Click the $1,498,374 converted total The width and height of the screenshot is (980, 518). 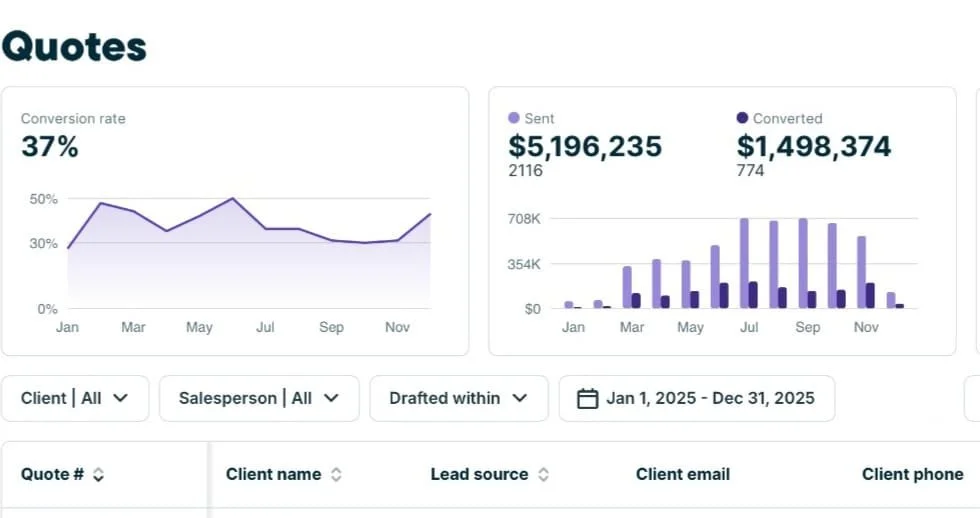click(814, 146)
